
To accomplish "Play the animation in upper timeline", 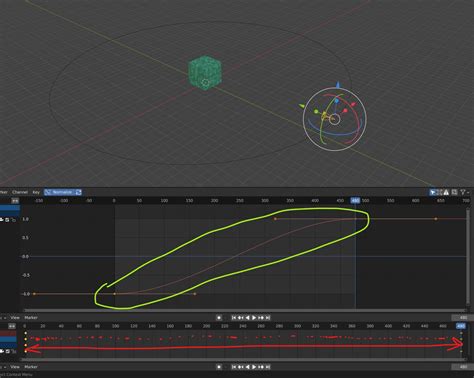I will [x=254, y=318].
